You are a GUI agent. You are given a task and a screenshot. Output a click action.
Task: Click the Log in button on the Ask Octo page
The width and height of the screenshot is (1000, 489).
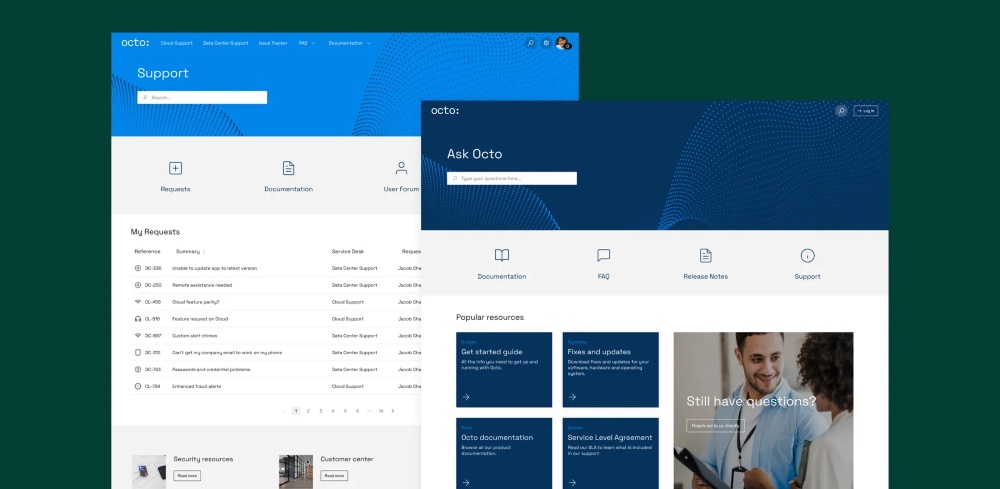865,111
